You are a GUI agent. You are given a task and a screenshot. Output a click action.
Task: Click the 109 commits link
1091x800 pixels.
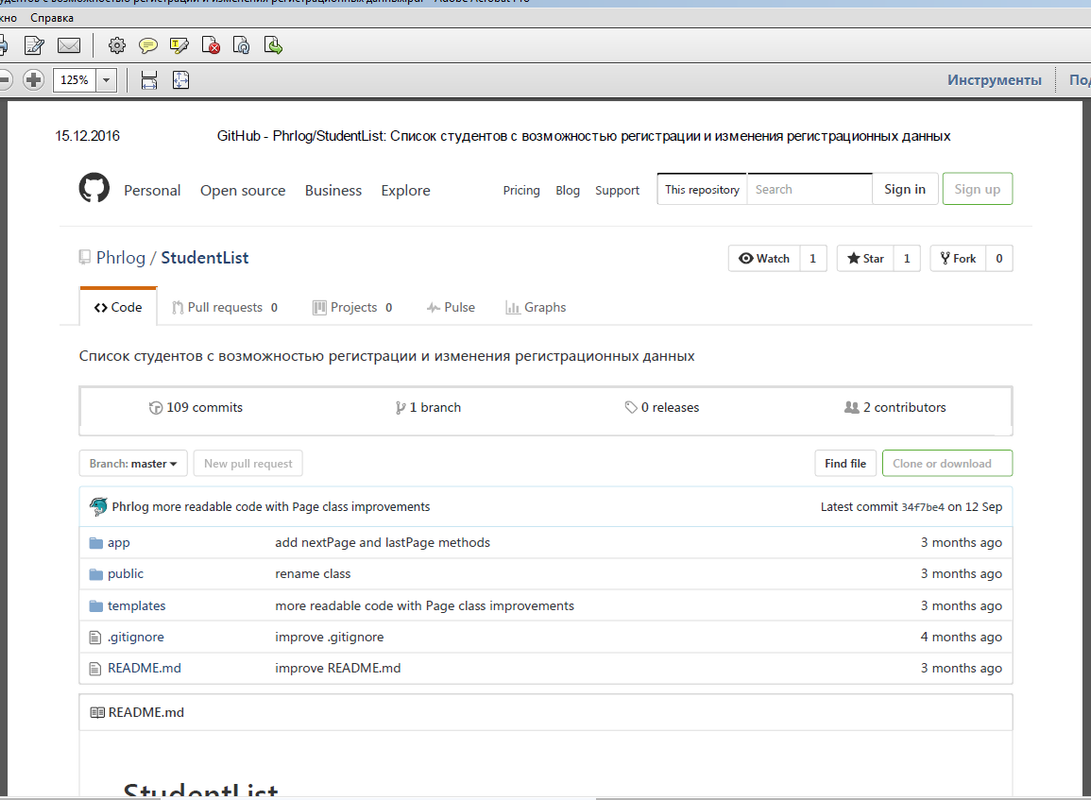click(x=204, y=408)
